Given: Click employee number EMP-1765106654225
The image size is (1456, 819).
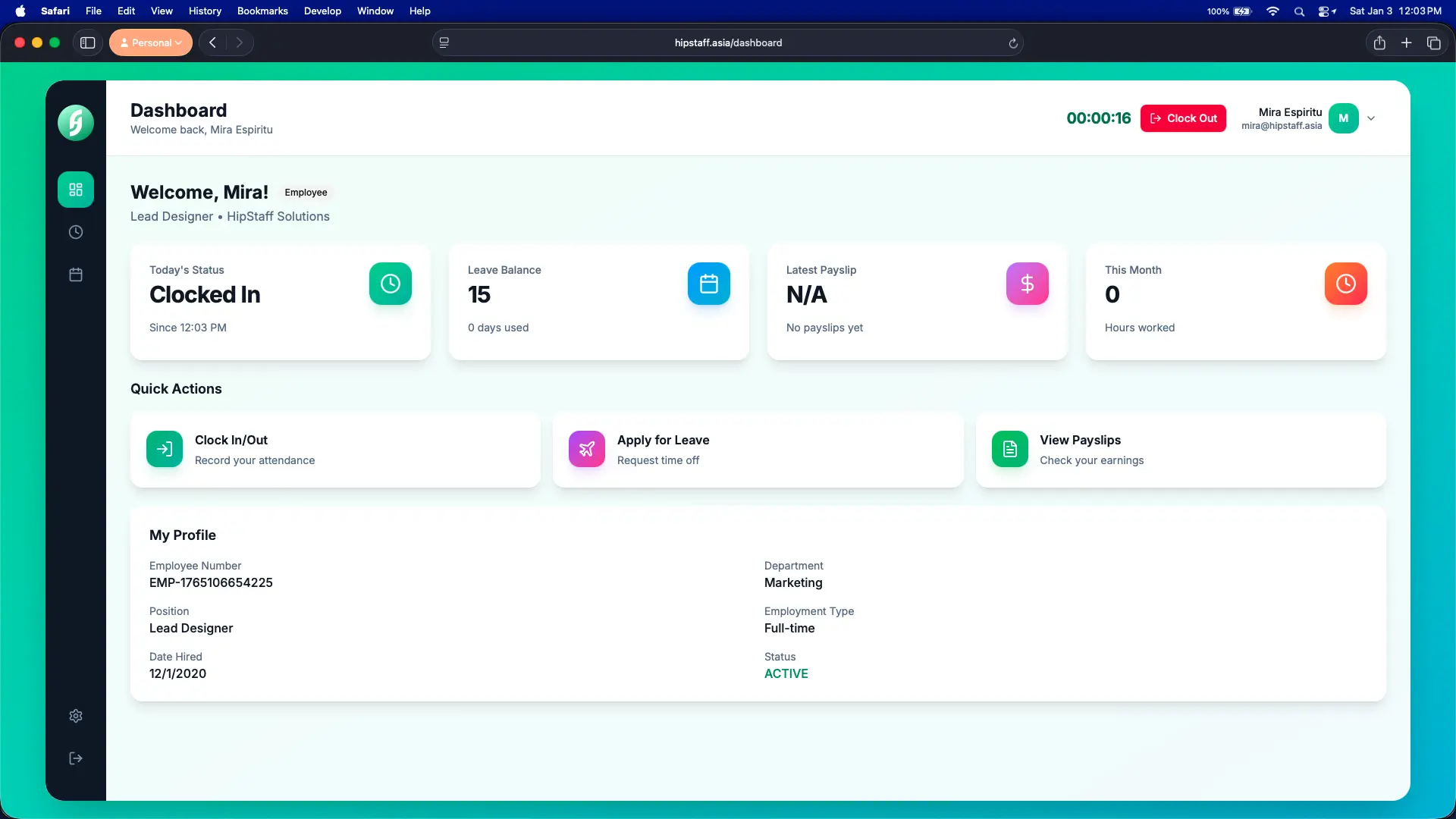Looking at the screenshot, I should pyautogui.click(x=211, y=582).
